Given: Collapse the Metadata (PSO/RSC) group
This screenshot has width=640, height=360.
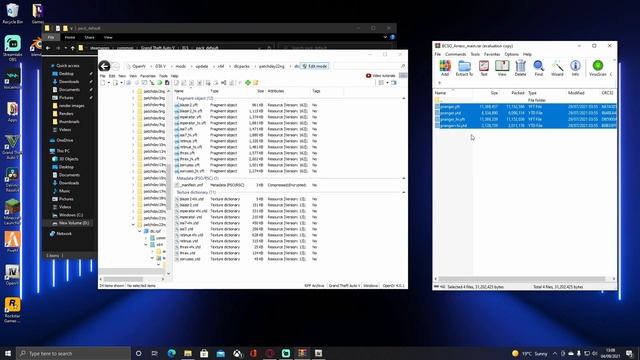Looking at the screenshot, I should pyautogui.click(x=404, y=178).
